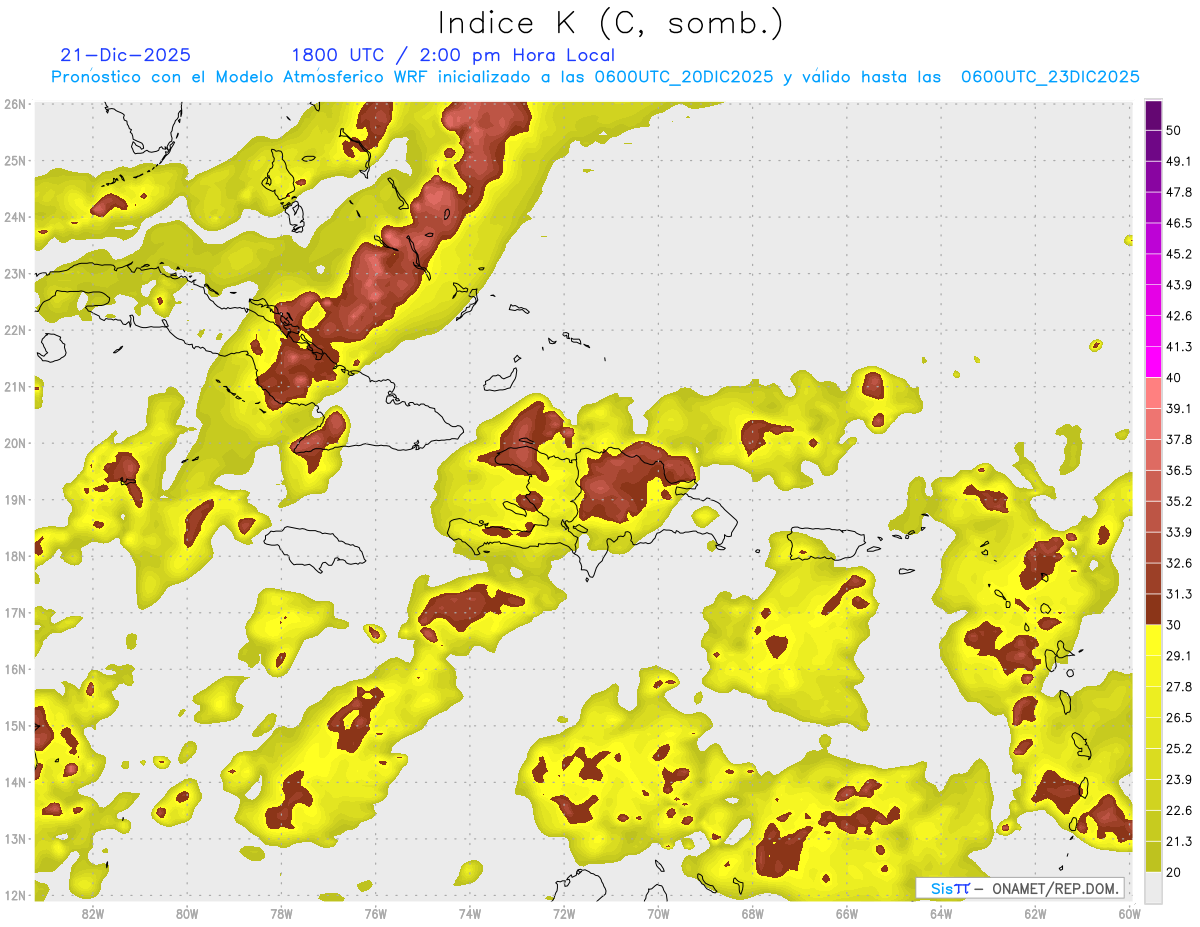Screen dimensions: 1200x927
Task: Pick the grey legend band below 20
Action: pyautogui.click(x=1153, y=887)
